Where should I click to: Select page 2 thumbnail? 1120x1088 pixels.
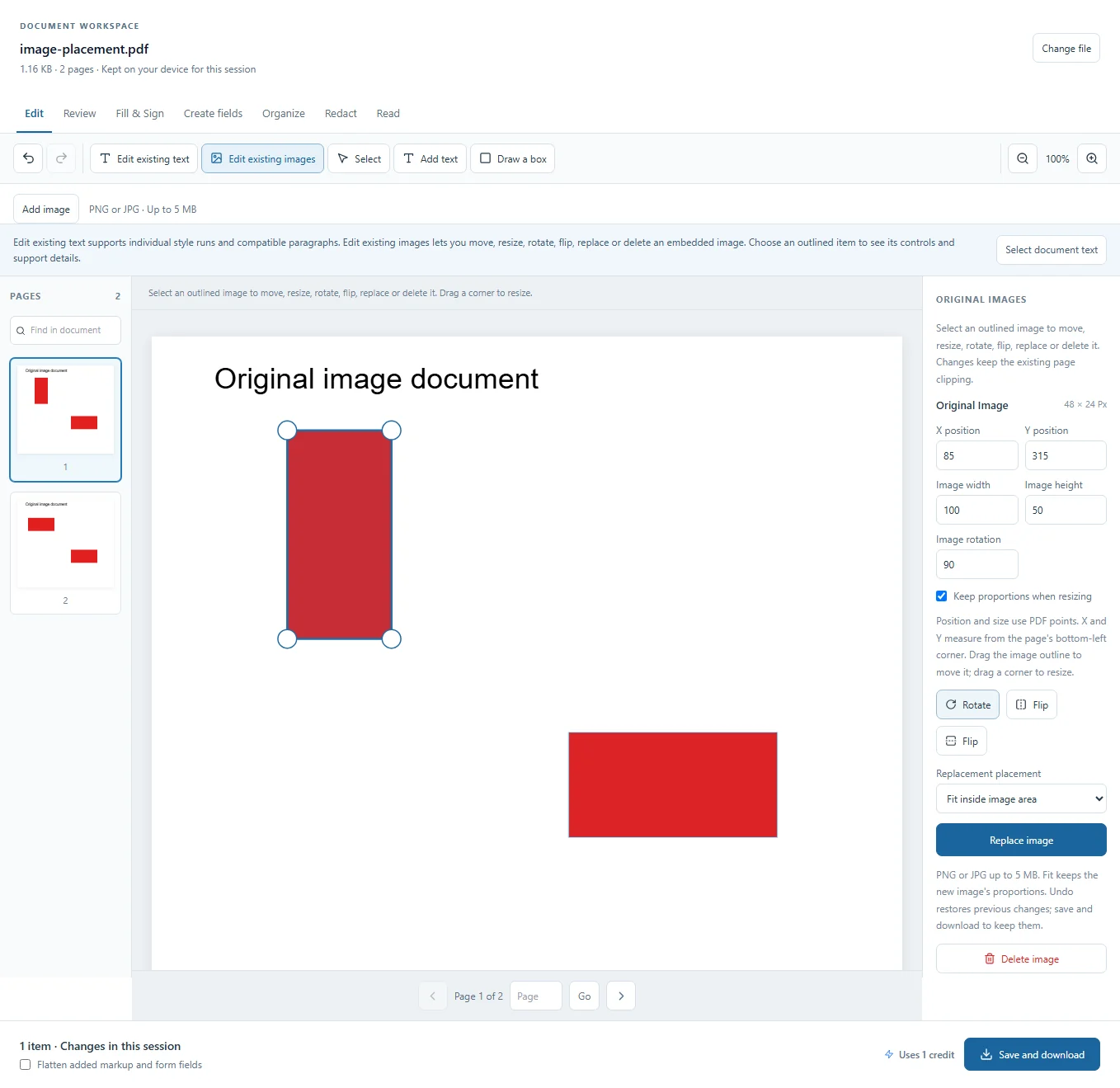(66, 553)
